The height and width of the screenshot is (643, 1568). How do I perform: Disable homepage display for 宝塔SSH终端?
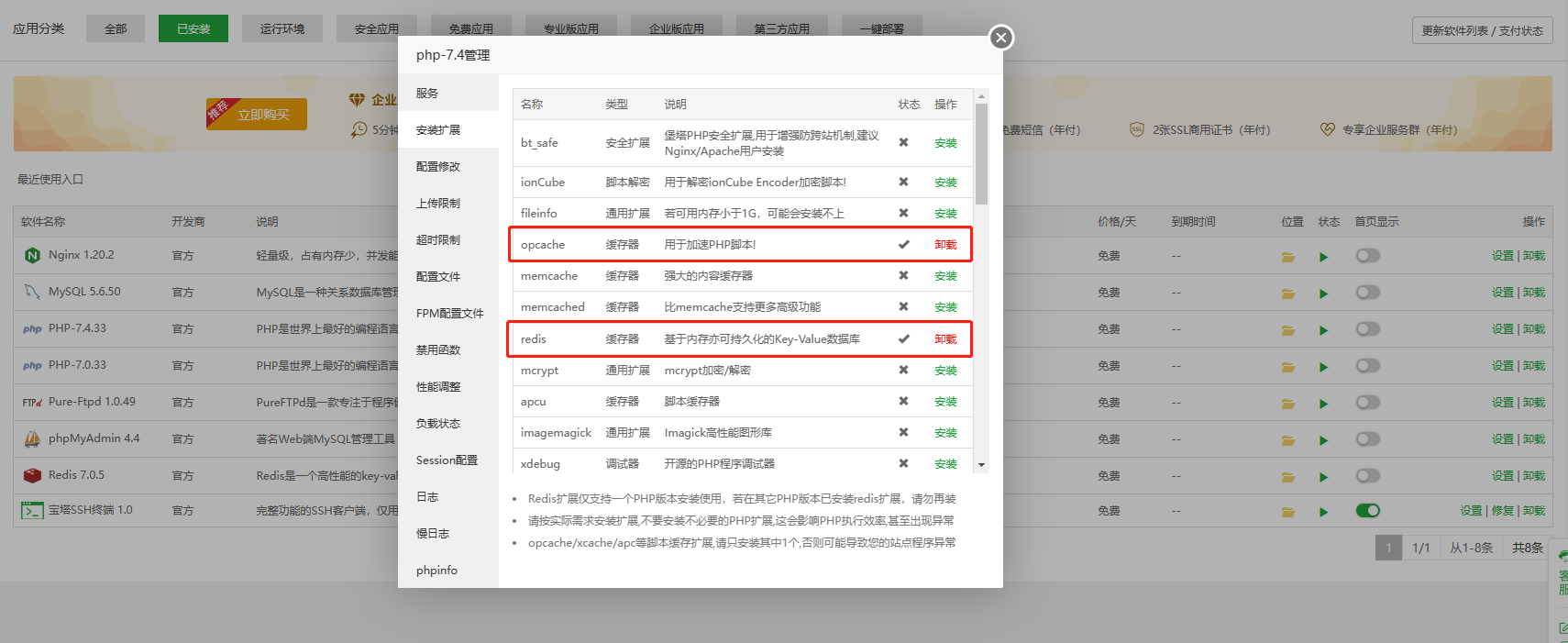coord(1368,511)
